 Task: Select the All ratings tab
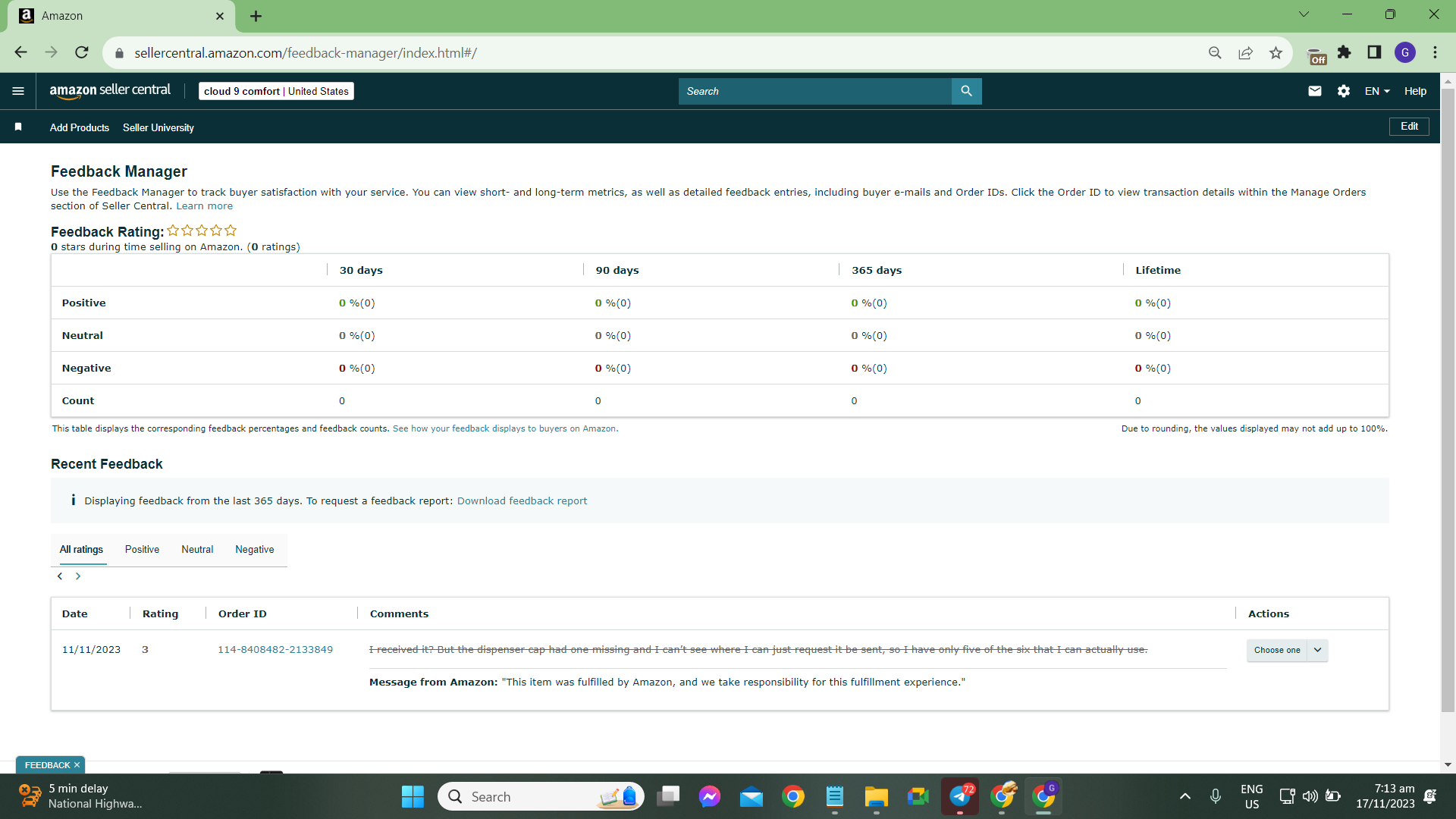(x=81, y=550)
